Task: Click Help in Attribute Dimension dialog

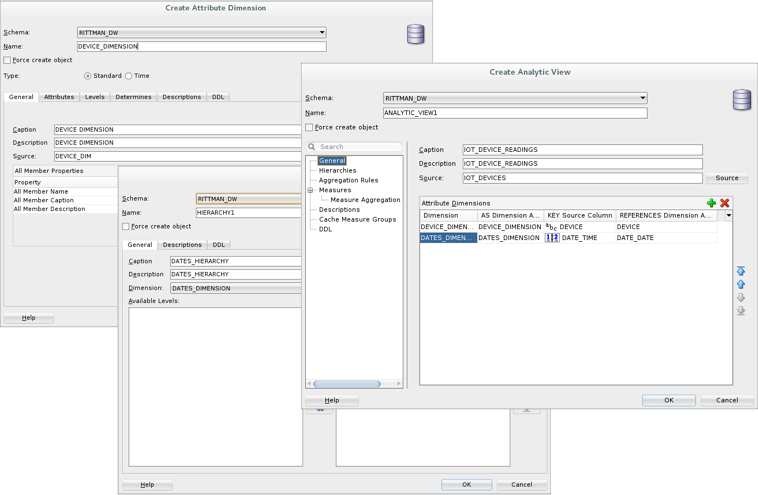Action: pyautogui.click(x=29, y=318)
